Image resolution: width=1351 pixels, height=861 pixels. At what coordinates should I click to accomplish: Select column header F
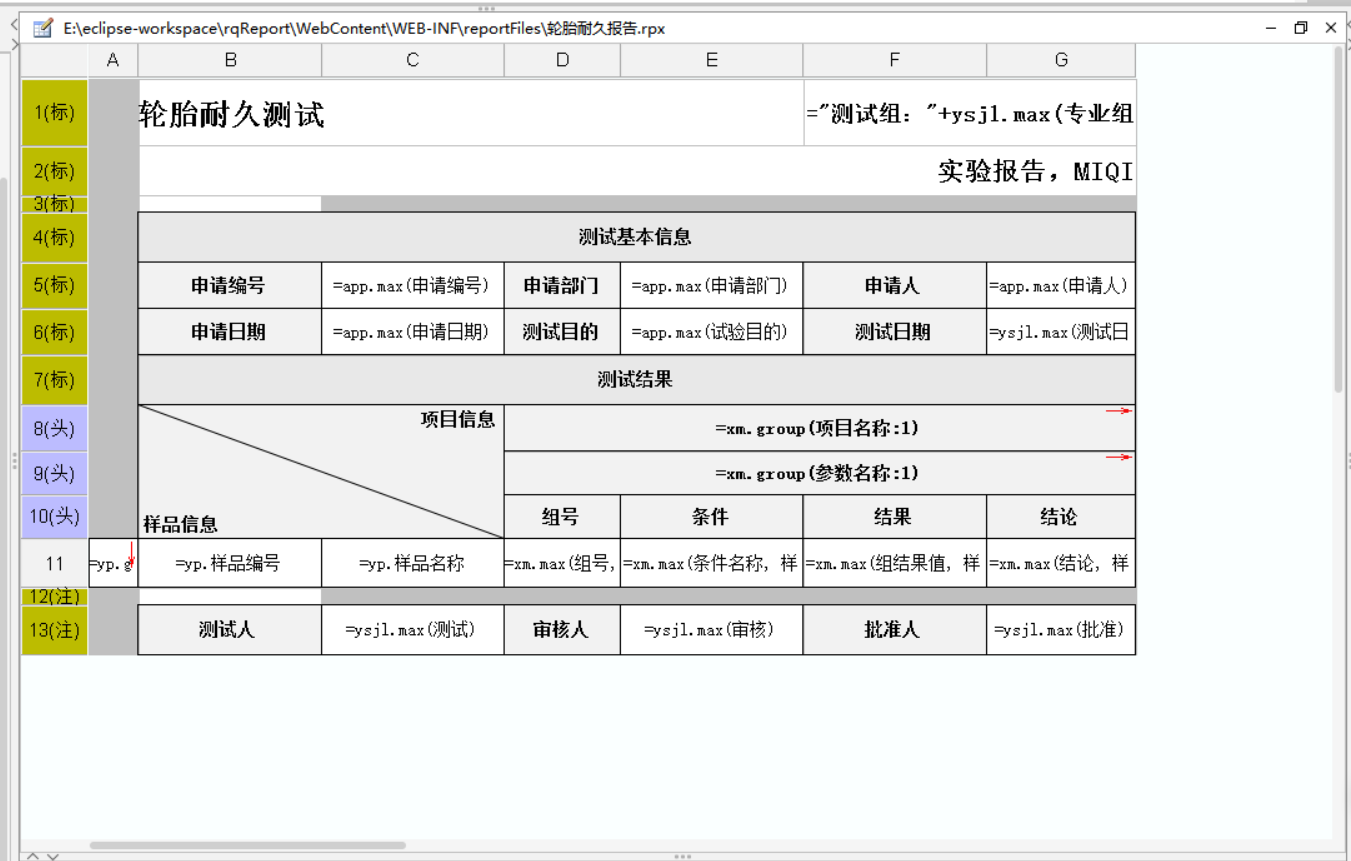tap(895, 61)
